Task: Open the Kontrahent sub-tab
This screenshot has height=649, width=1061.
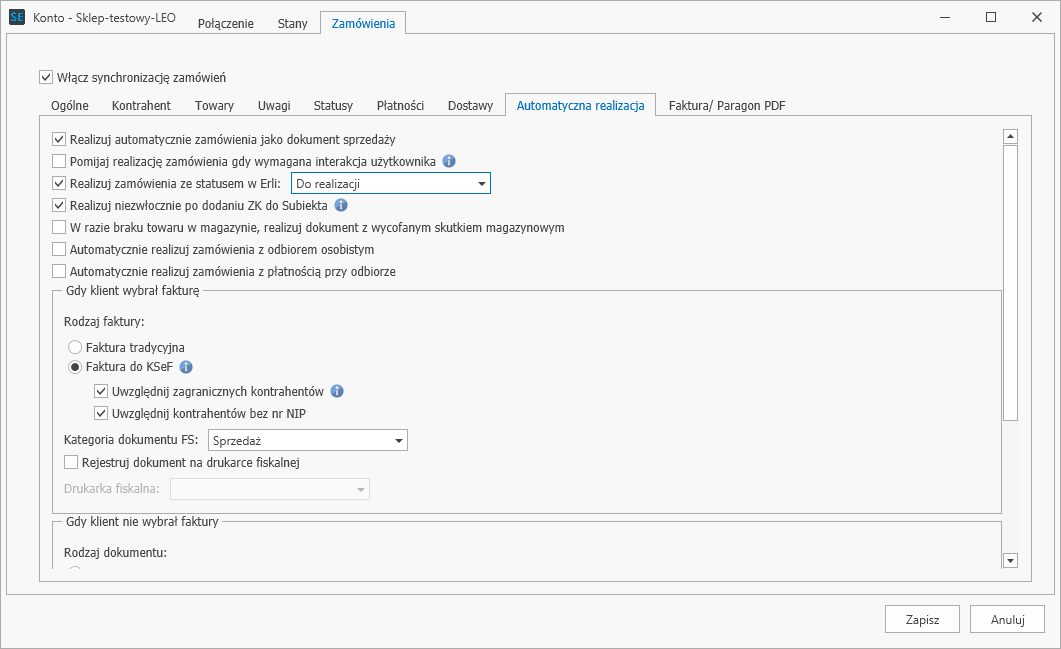Action: click(x=141, y=106)
